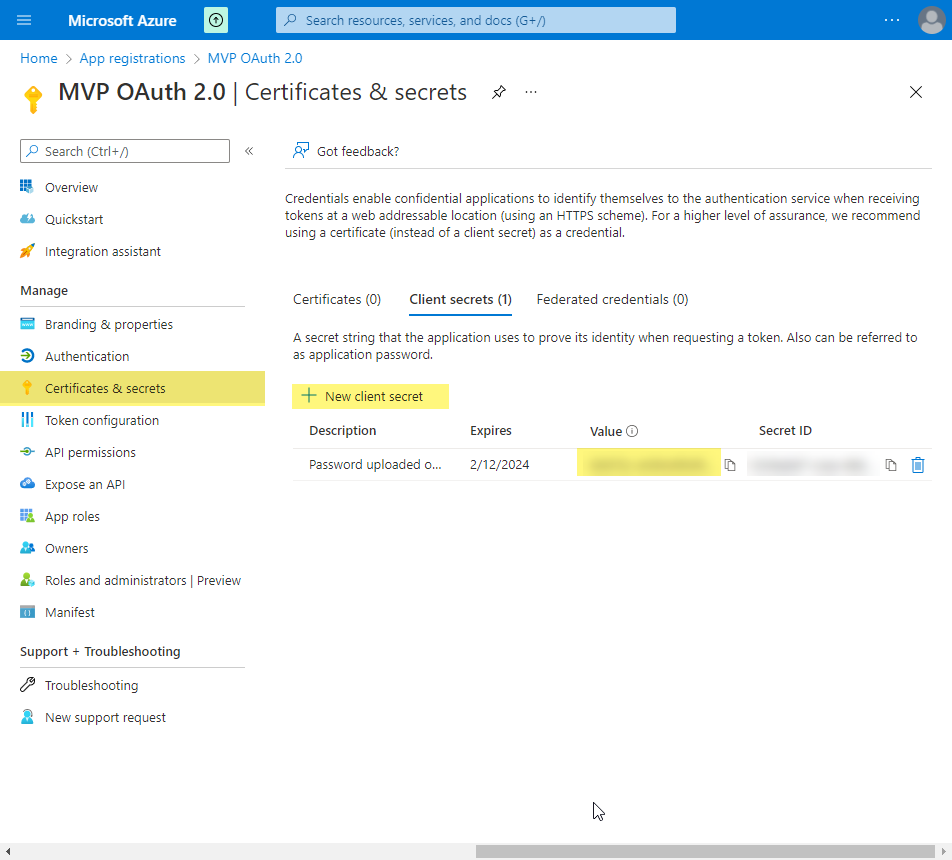Click the horizontal scrollbar thumb
Screen dimensions: 952x860
coord(705,851)
